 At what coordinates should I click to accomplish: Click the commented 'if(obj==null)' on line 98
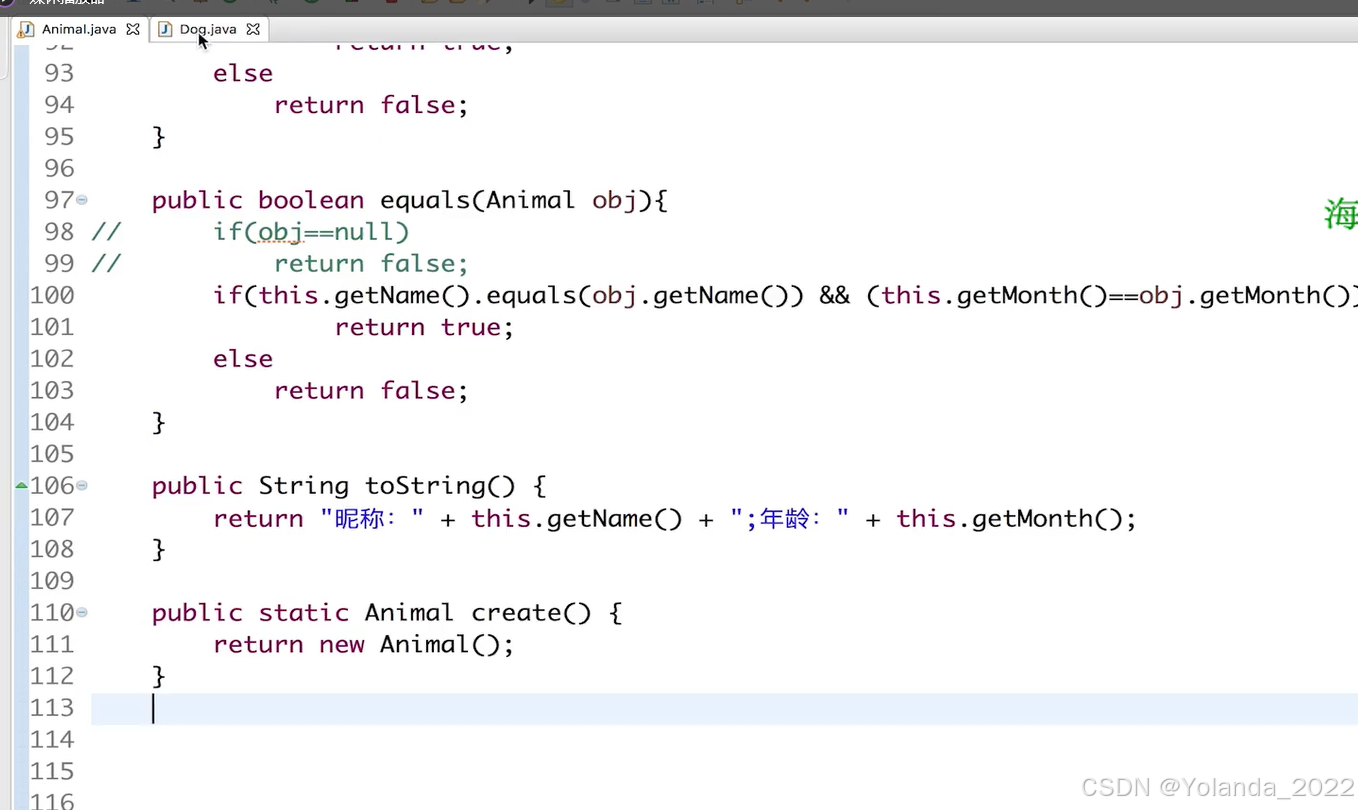[x=311, y=232]
